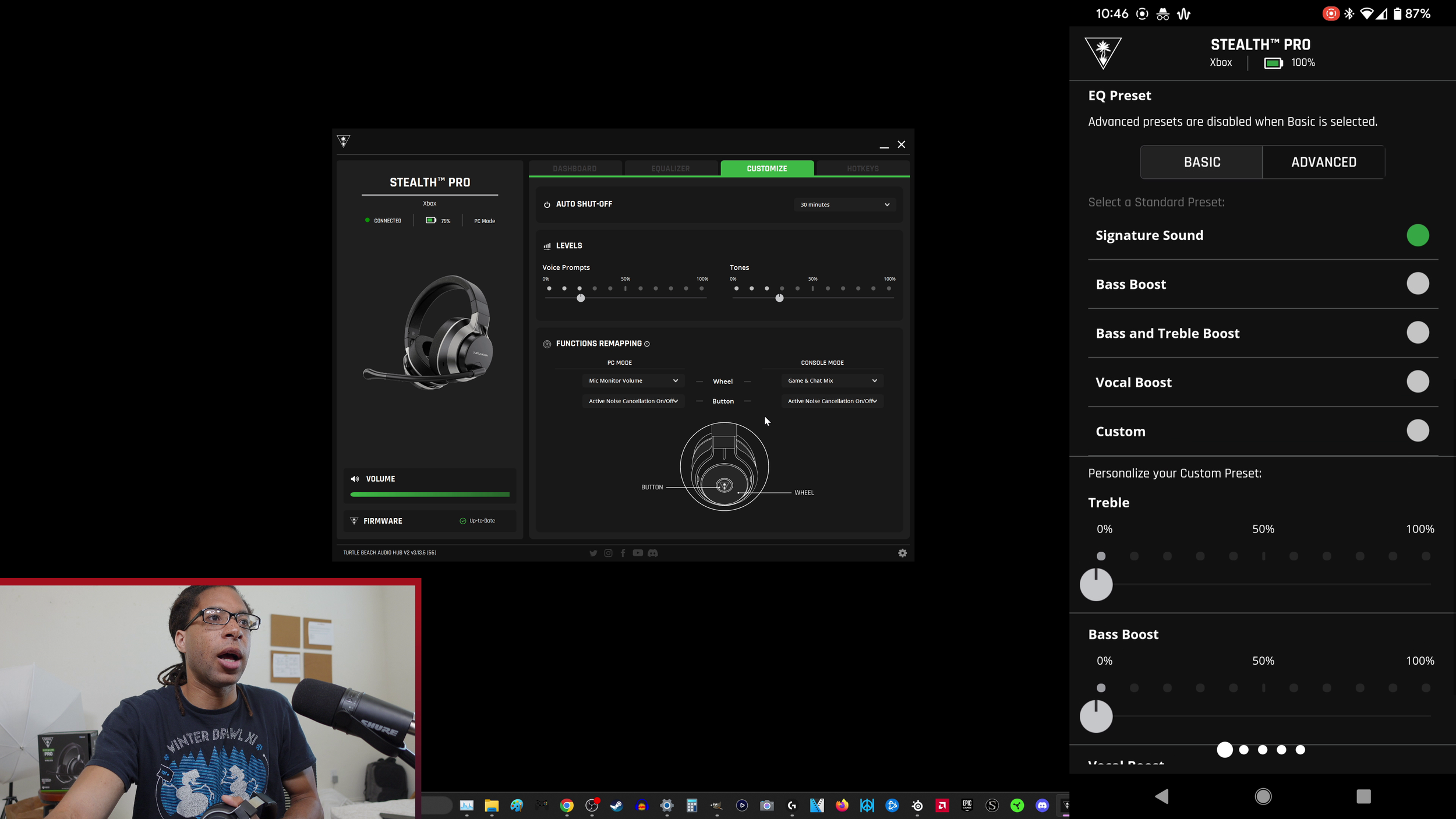Tap the second page indicator dot
Screen dimensions: 1456x819
point(1243,750)
